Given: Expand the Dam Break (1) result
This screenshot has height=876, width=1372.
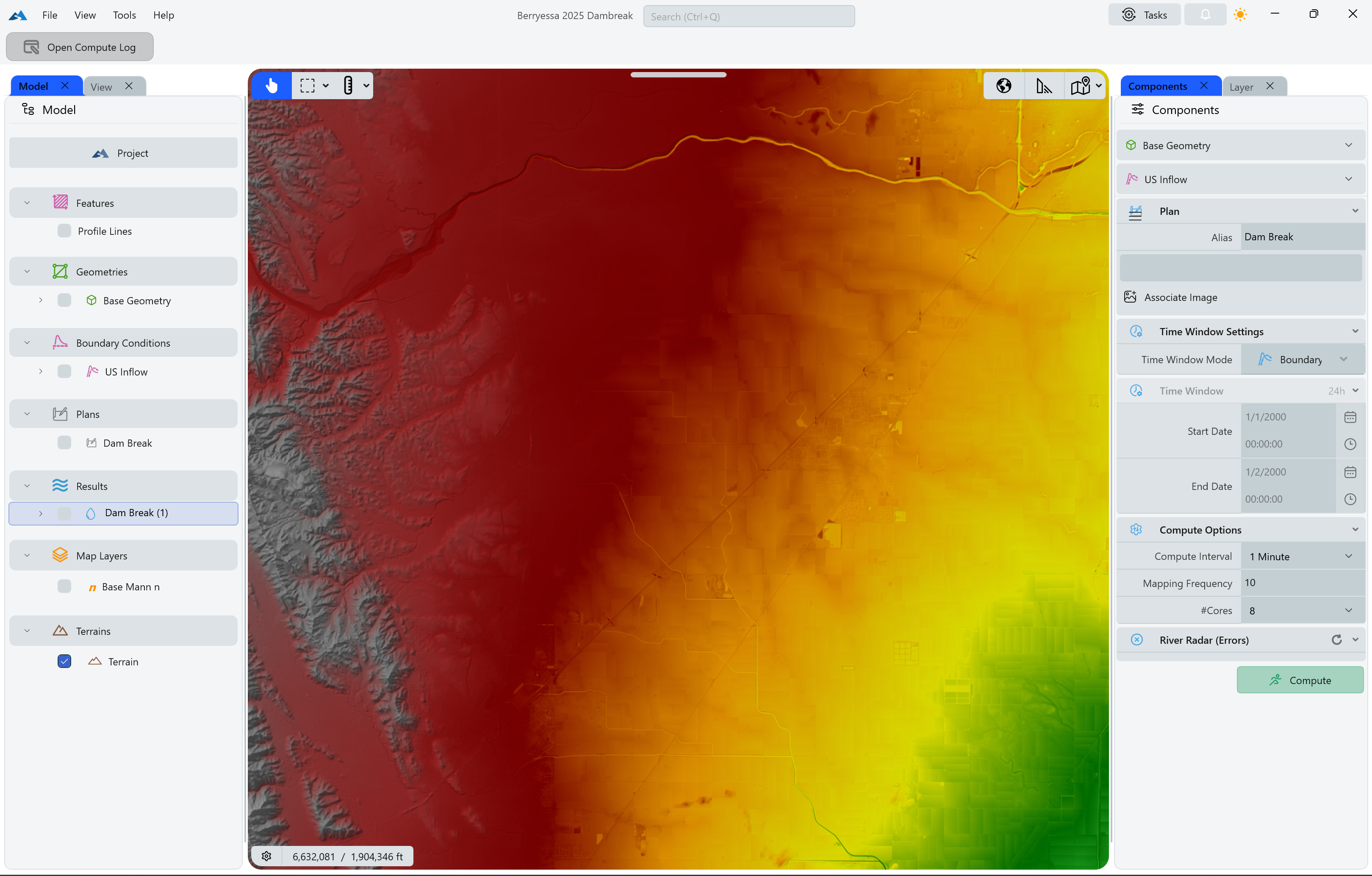Looking at the screenshot, I should point(41,513).
